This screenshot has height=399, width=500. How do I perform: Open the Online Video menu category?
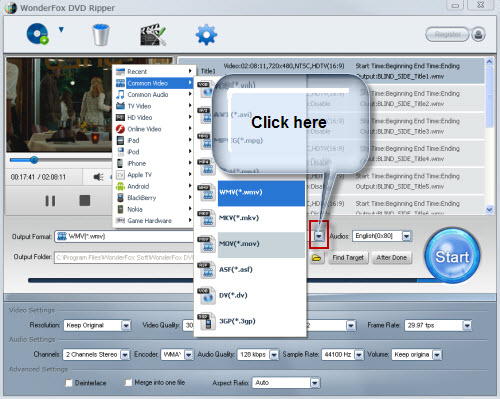[x=154, y=129]
